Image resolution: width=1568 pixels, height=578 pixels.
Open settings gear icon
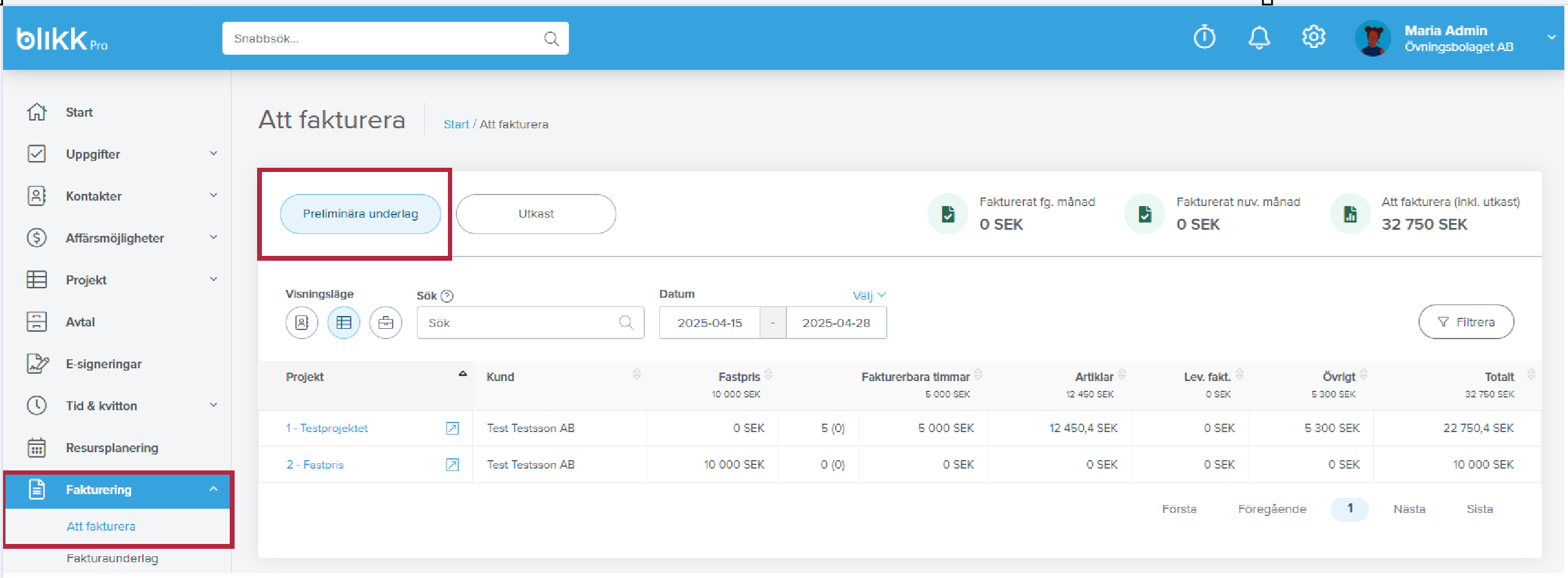[x=1313, y=37]
